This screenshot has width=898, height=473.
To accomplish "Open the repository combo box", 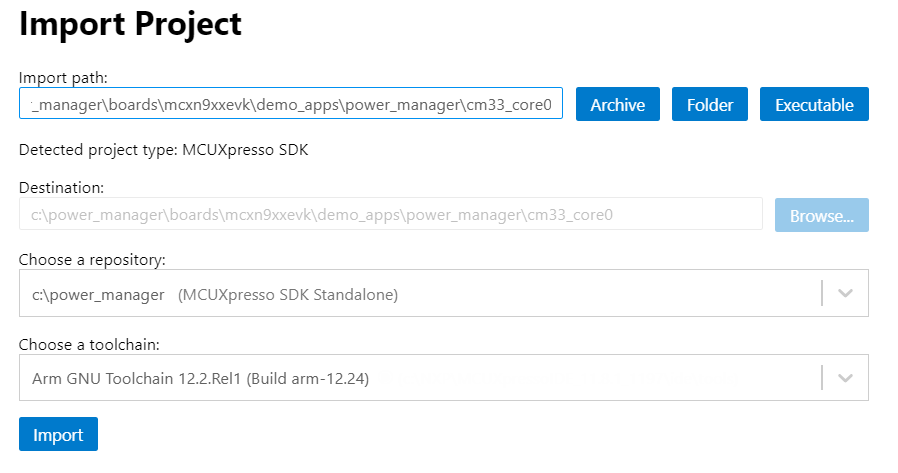I will click(420, 294).
